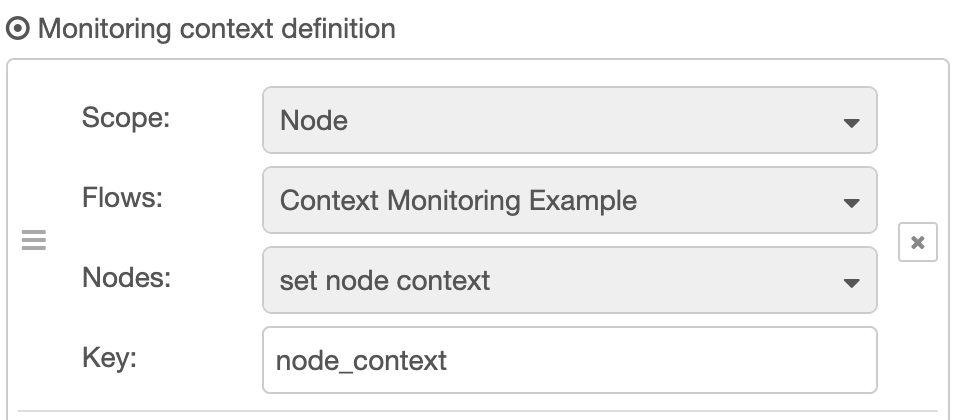Click the Key label
The height and width of the screenshot is (420, 956).
[109, 357]
